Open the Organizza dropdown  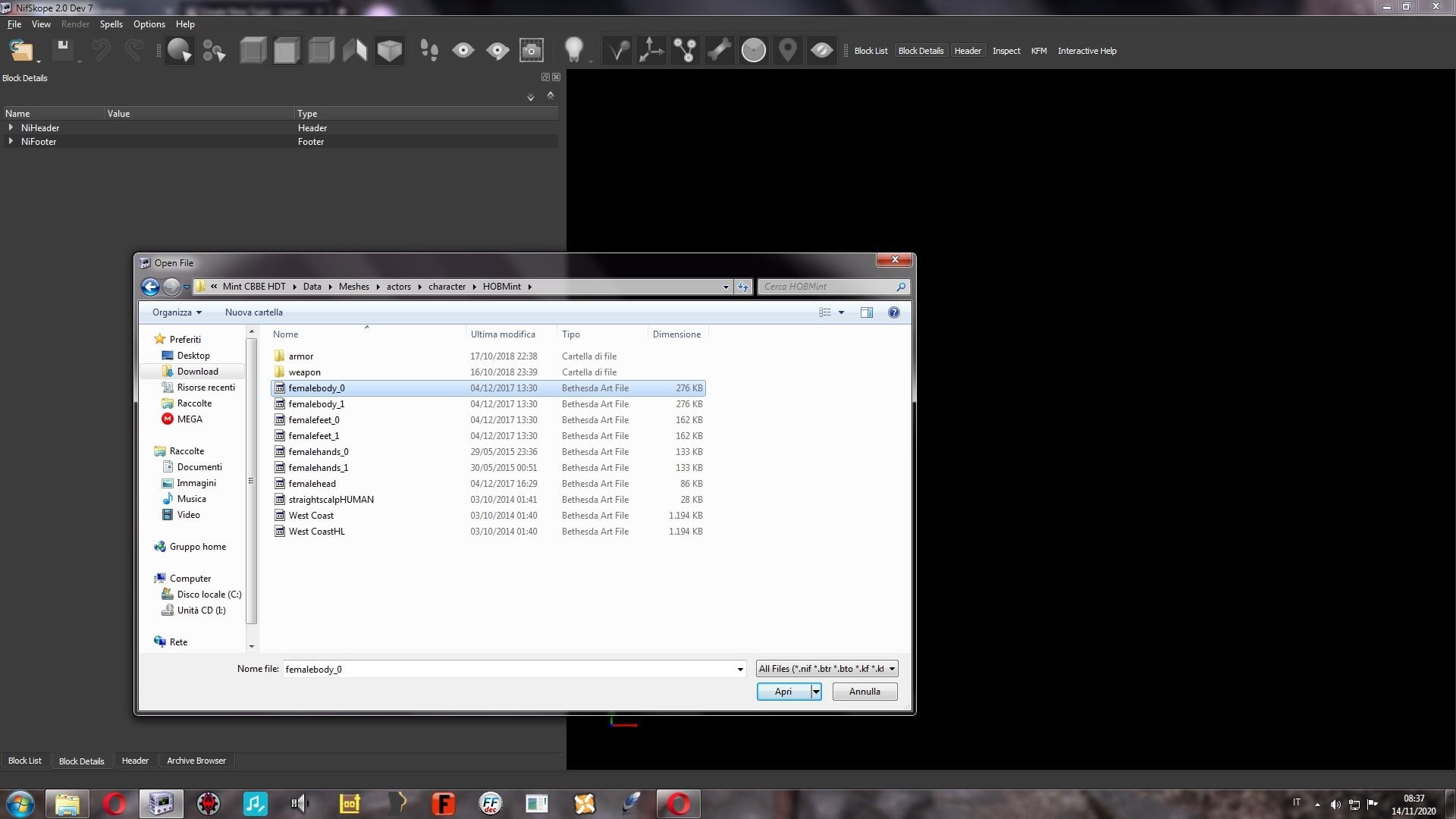pos(177,312)
